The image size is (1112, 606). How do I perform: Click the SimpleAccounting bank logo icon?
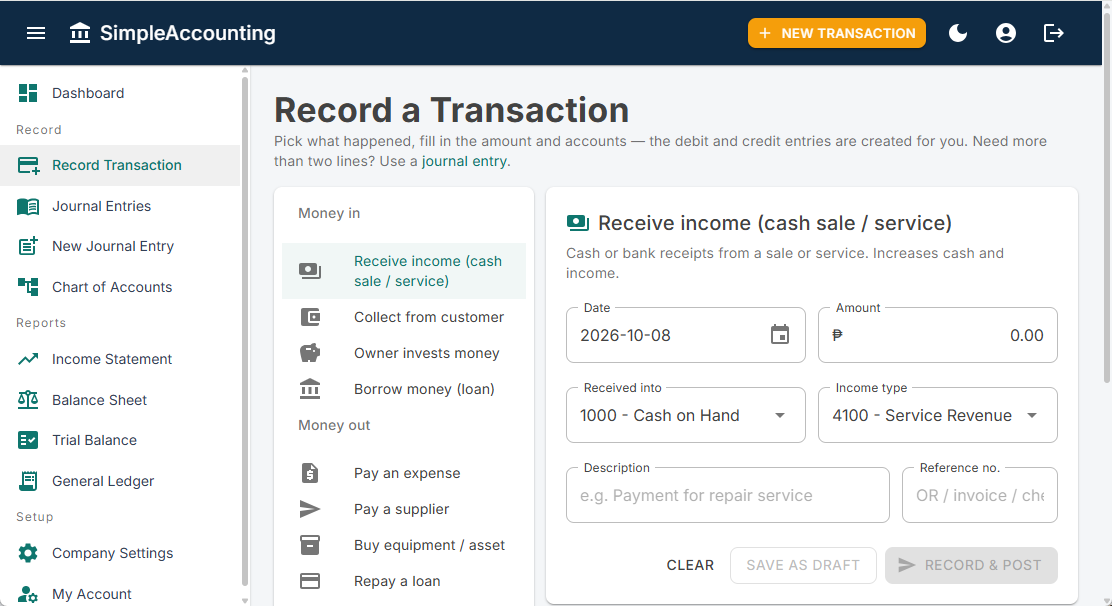pyautogui.click(x=80, y=33)
